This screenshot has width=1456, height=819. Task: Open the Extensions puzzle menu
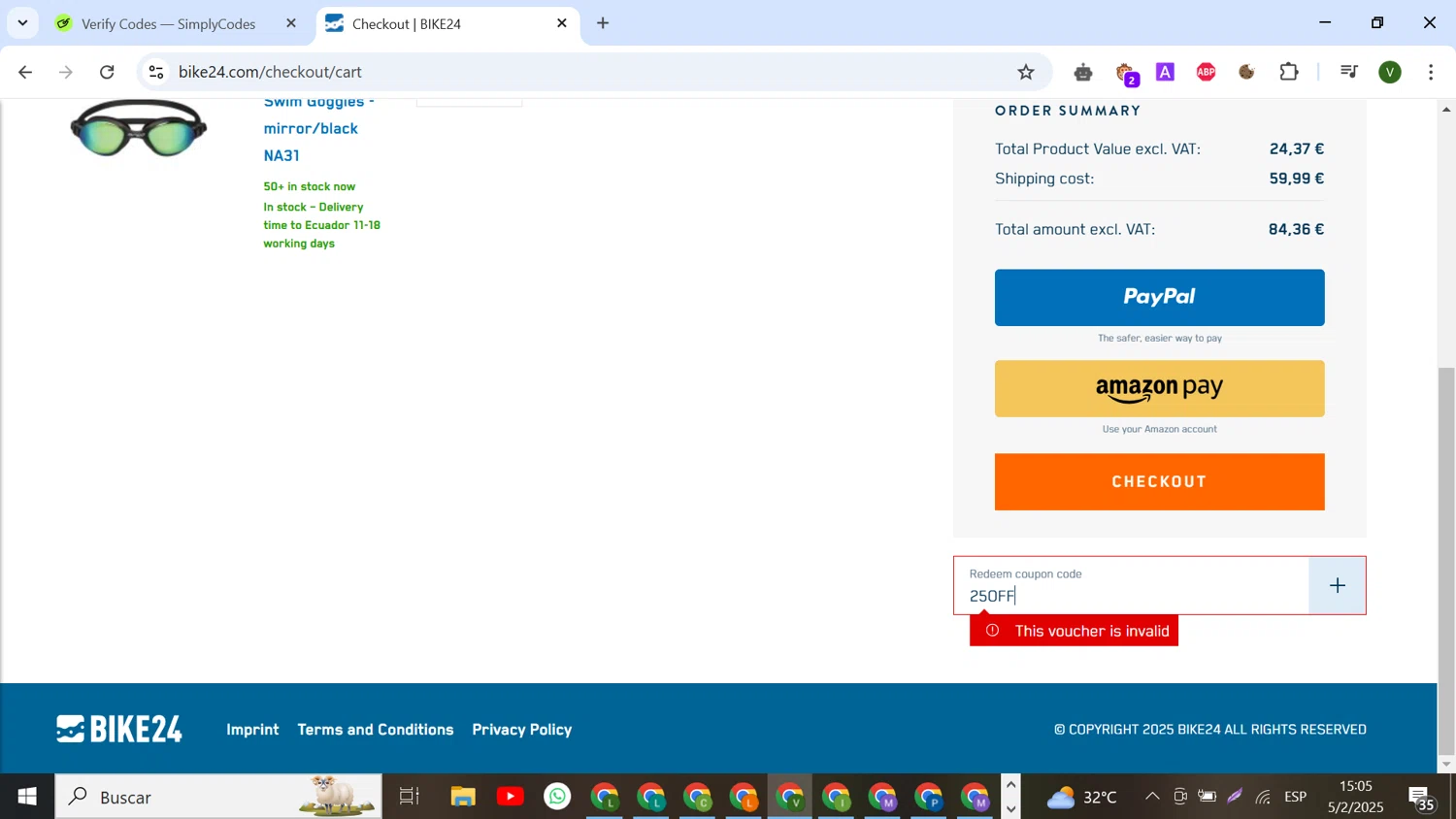[1289, 72]
